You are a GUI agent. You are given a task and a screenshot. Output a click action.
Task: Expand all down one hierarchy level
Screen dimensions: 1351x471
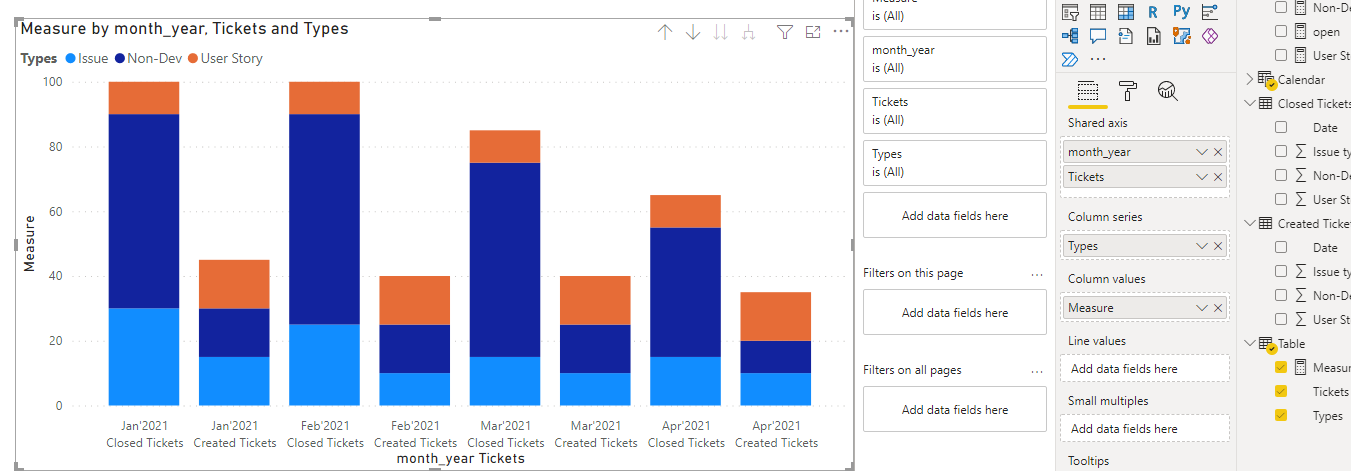(749, 33)
